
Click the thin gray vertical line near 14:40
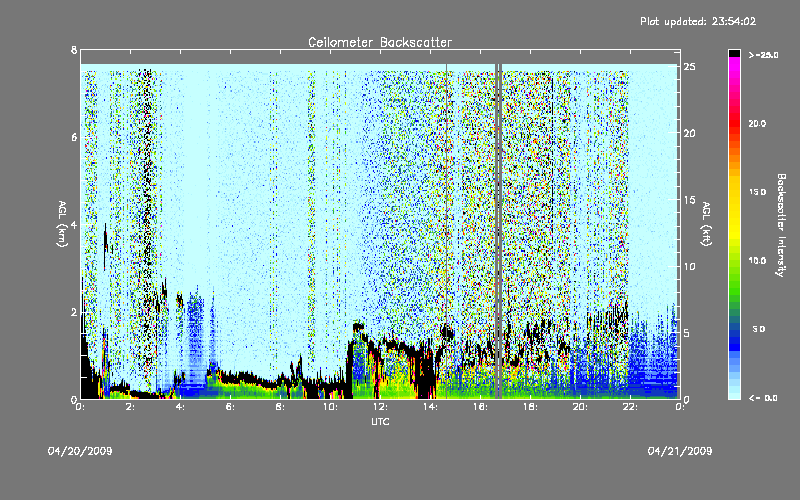coord(446,231)
